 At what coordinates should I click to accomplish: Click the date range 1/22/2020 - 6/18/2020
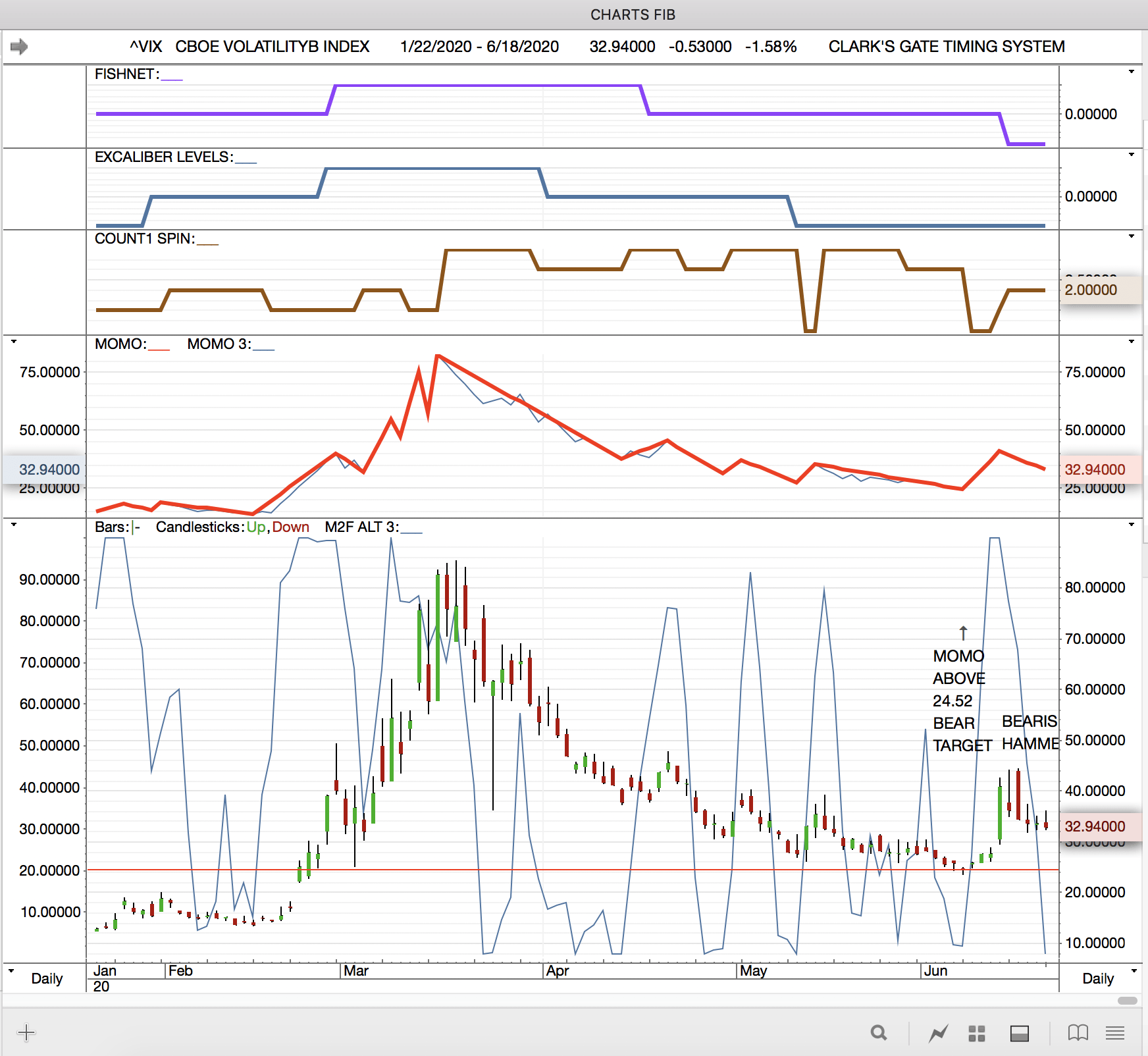(x=479, y=47)
